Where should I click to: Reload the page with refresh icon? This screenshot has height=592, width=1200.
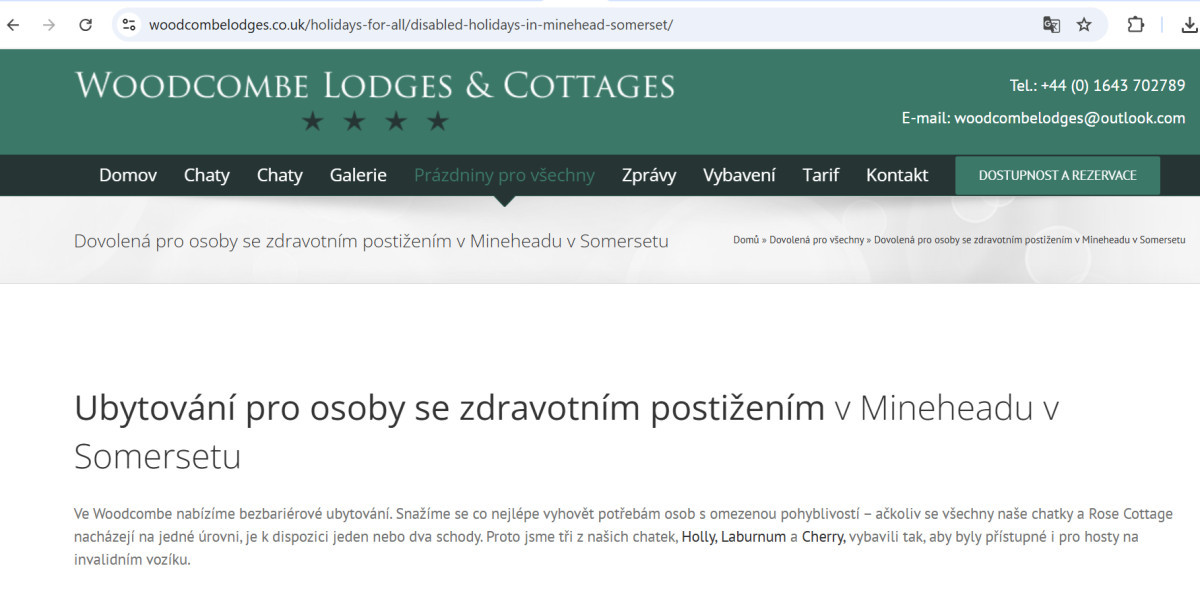tap(86, 25)
